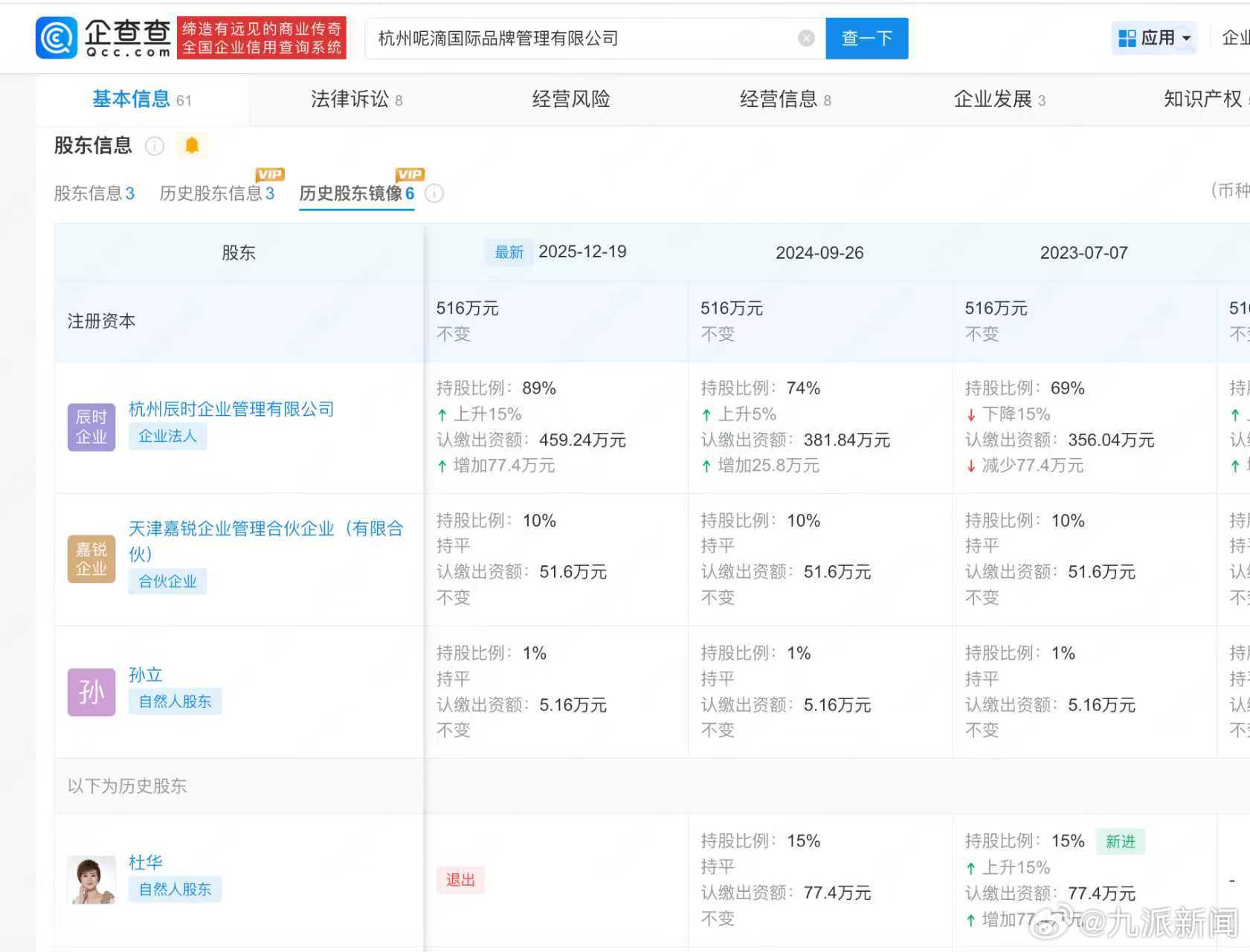The image size is (1250, 952).
Task: Open the 应用 dropdown menu
Action: point(1155,38)
